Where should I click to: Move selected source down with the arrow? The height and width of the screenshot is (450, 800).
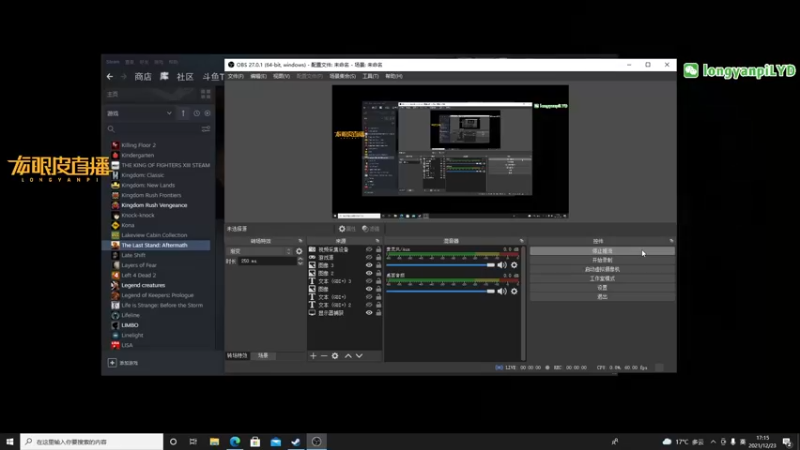tap(359, 356)
